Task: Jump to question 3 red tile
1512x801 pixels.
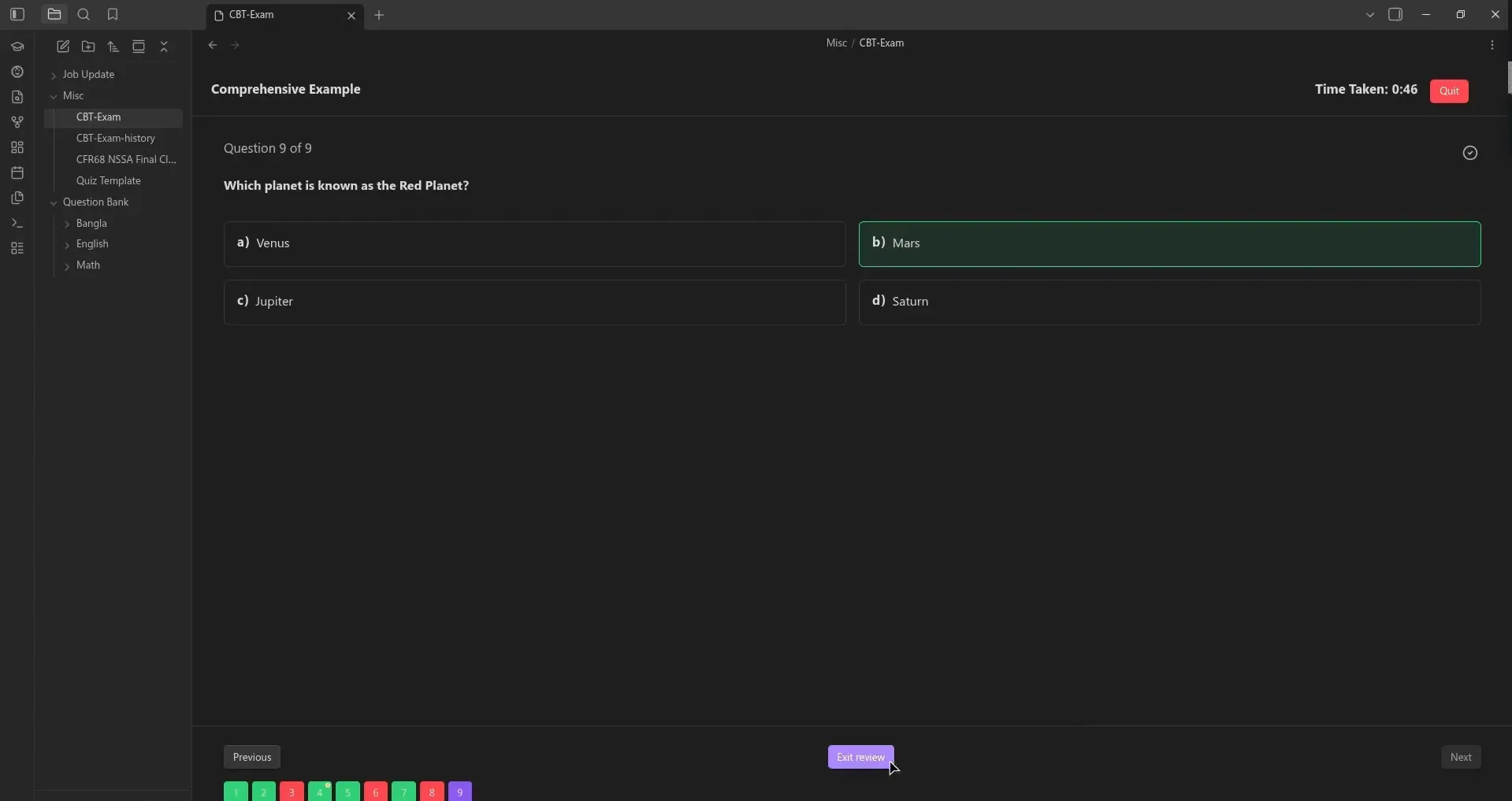Action: tap(292, 792)
